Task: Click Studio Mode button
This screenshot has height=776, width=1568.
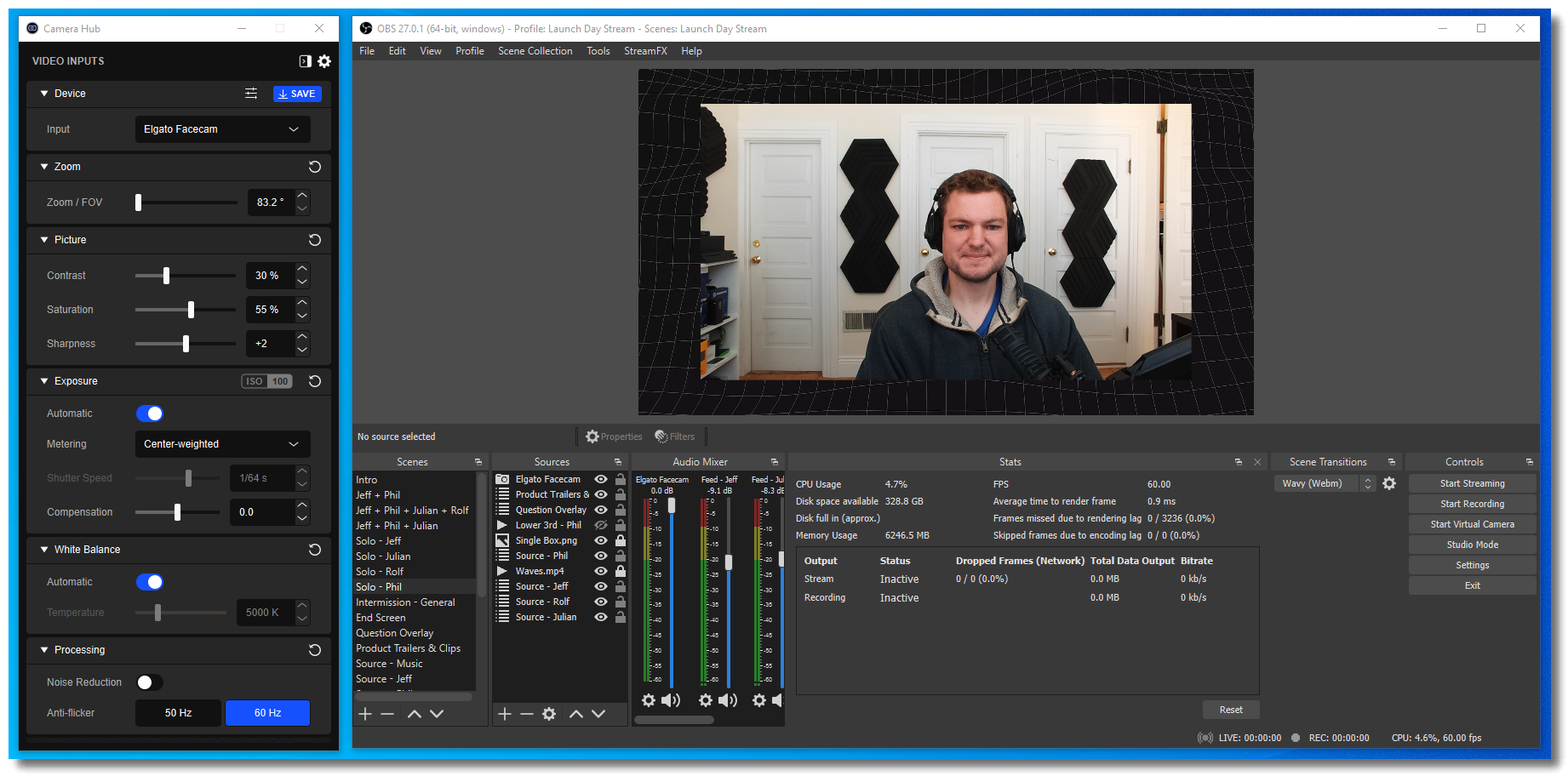Action: [x=1472, y=545]
